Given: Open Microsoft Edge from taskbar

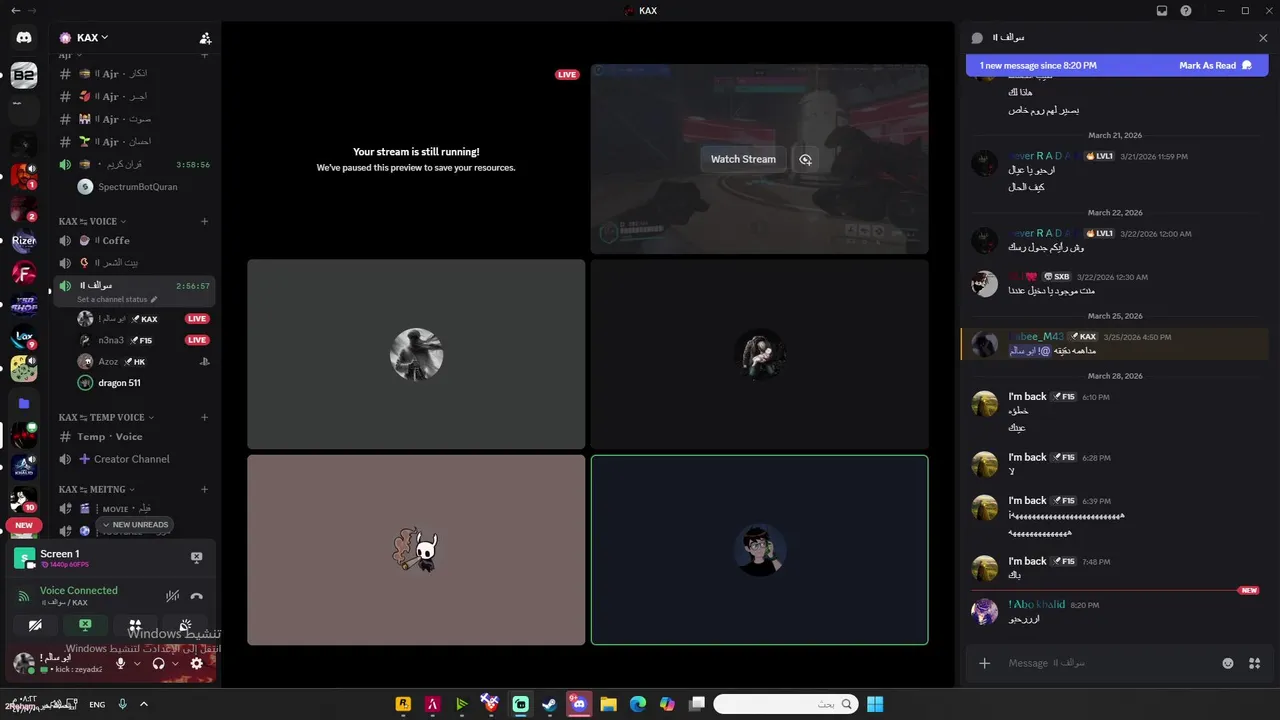Looking at the screenshot, I should (x=637, y=704).
